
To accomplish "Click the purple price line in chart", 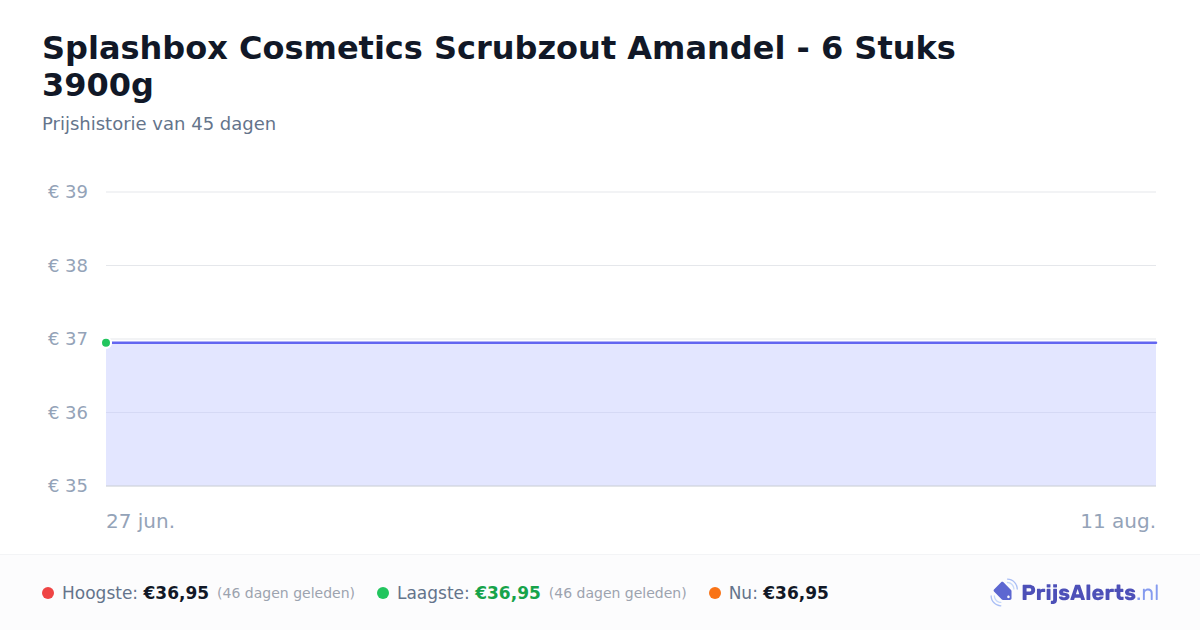I will point(631,343).
